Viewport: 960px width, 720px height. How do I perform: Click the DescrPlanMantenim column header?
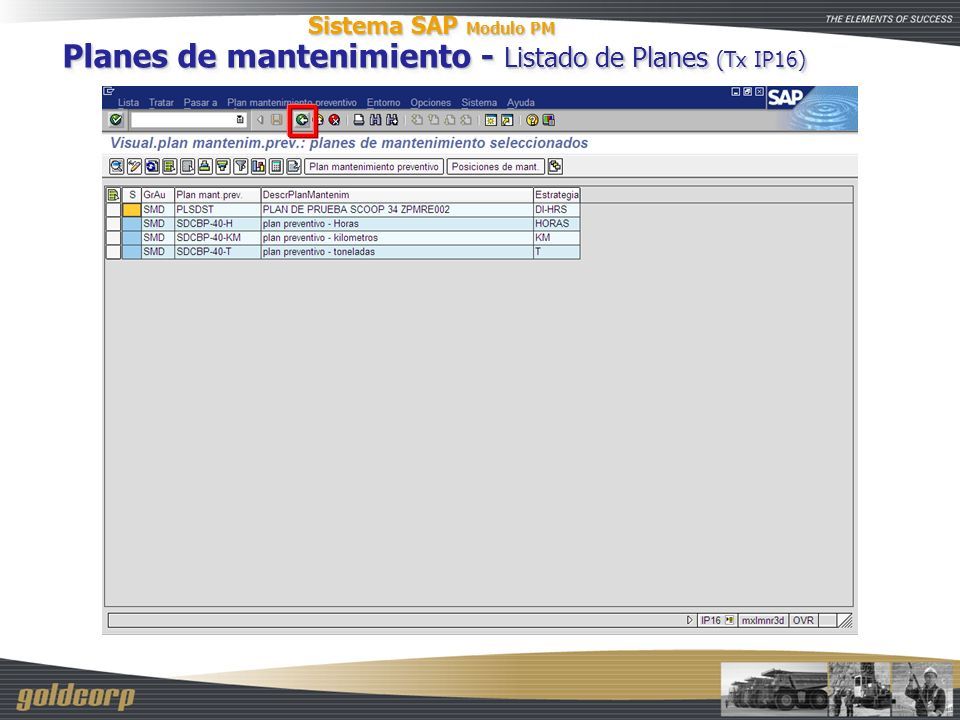[x=397, y=195]
